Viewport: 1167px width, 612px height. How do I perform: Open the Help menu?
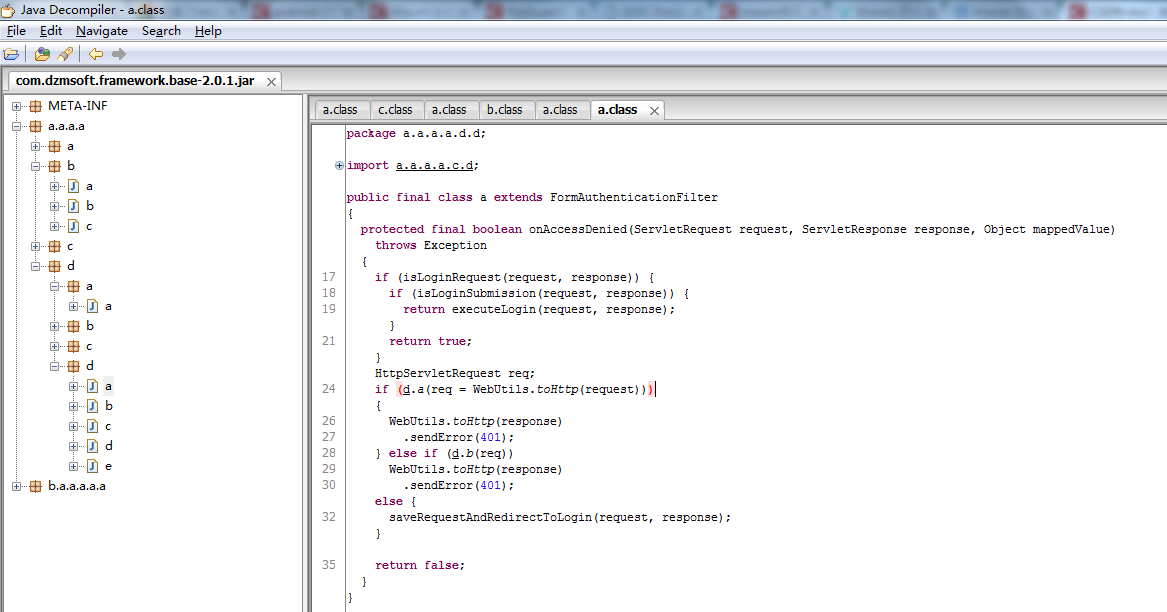[208, 31]
